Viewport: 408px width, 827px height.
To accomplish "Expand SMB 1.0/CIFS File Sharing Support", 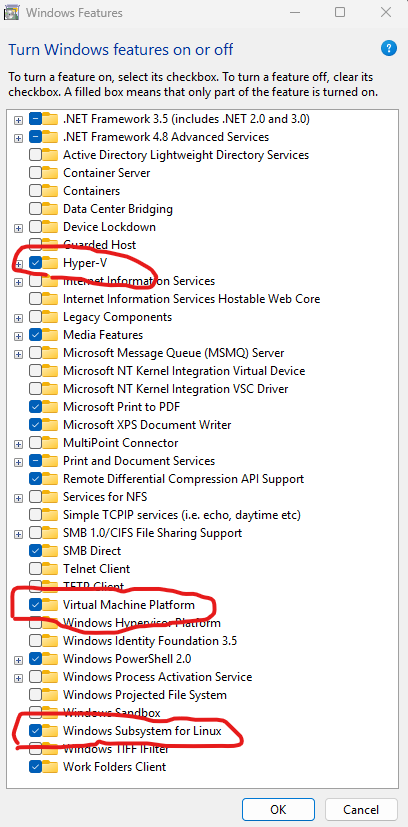I will click(18, 533).
